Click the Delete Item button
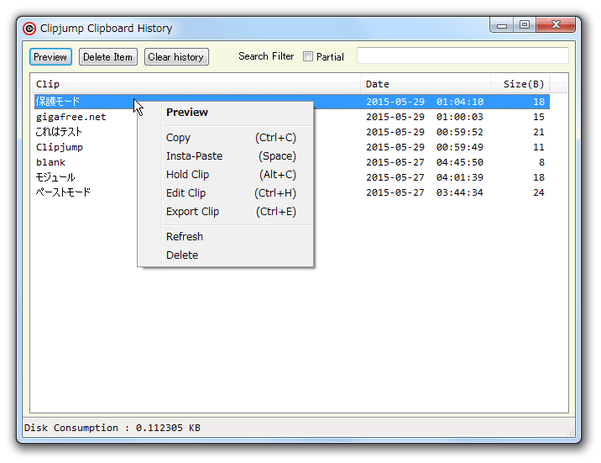This screenshot has width=601, height=463. [x=108, y=57]
